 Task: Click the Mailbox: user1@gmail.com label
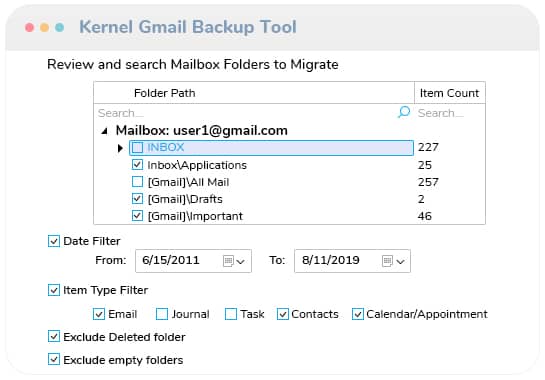[202, 131]
